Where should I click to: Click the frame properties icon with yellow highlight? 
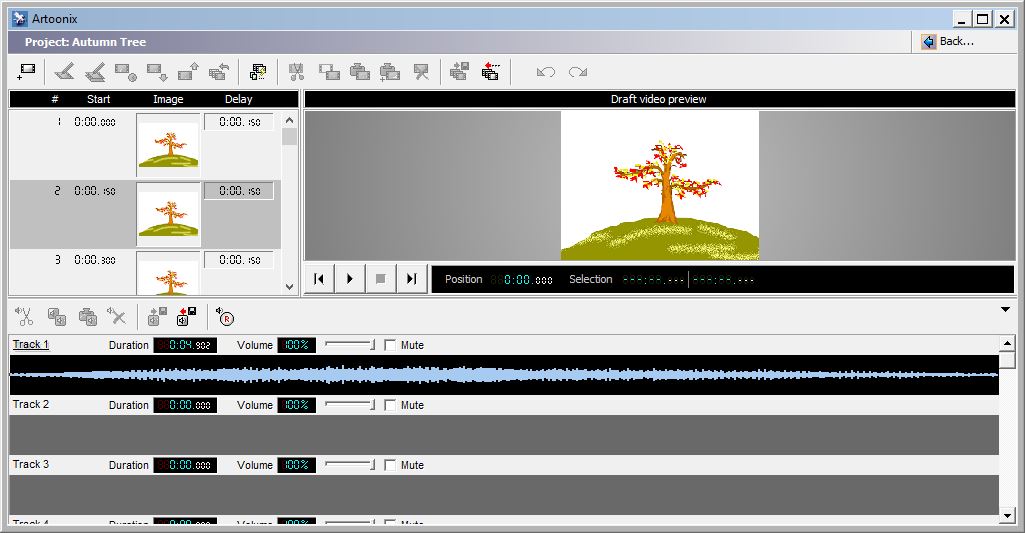coord(258,71)
